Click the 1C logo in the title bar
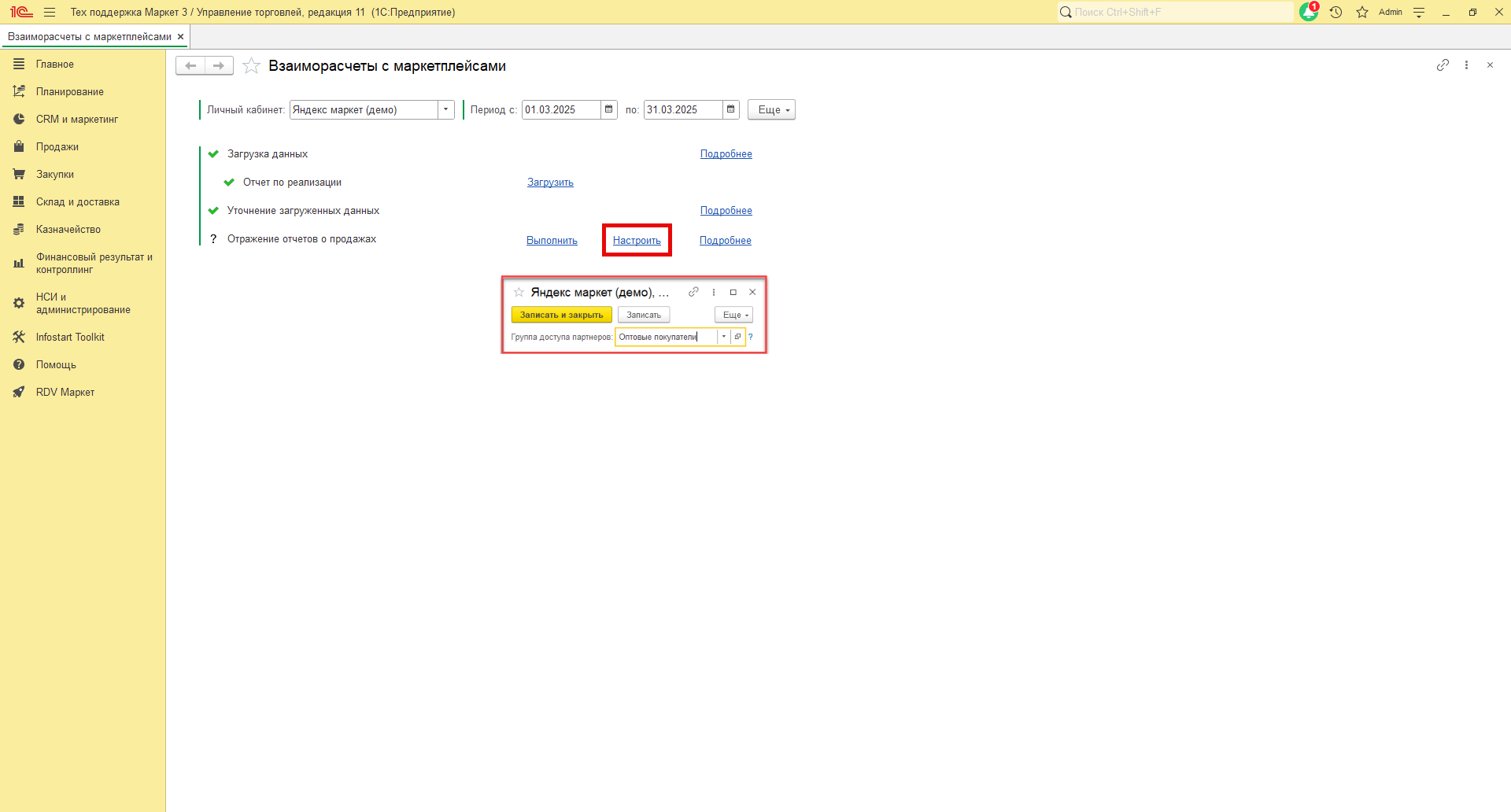This screenshot has height=812, width=1511. [21, 12]
